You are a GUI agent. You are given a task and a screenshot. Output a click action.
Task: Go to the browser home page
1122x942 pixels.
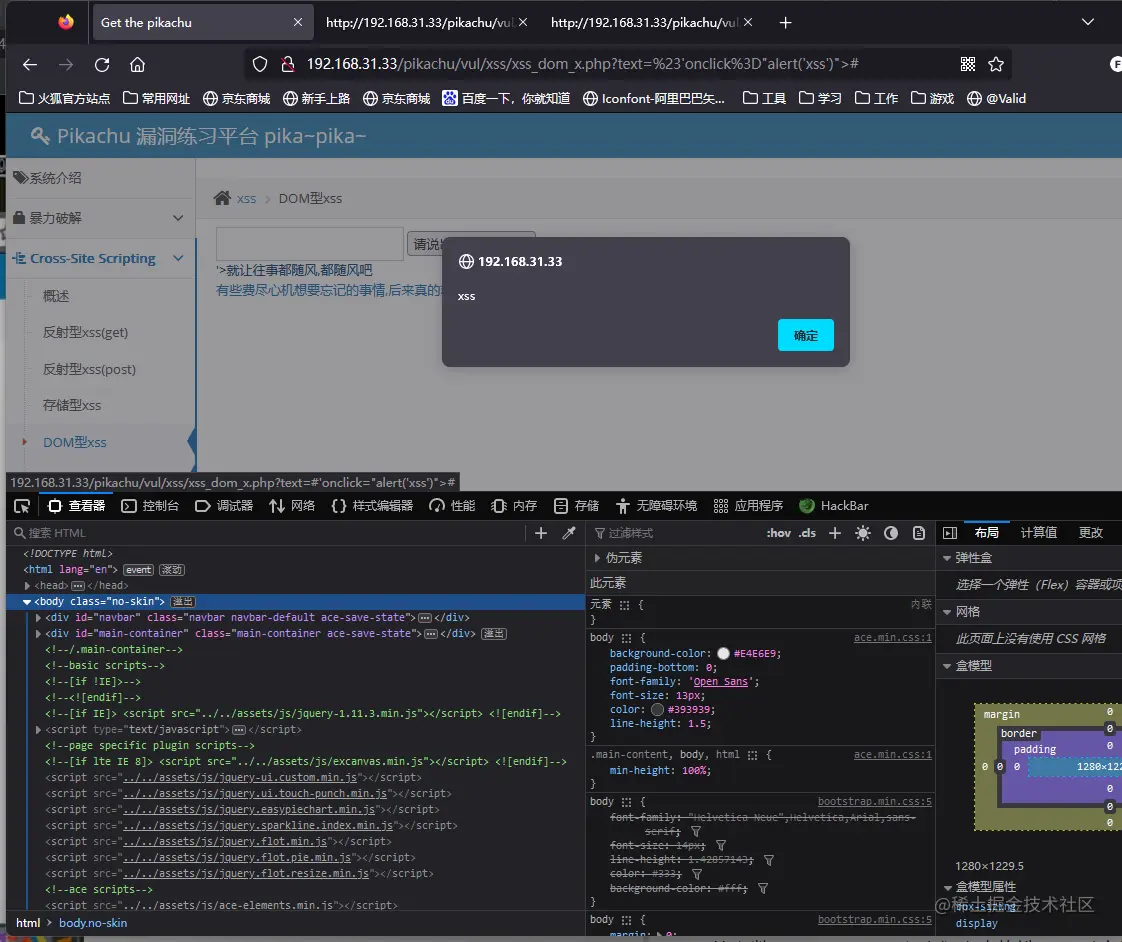tap(137, 64)
